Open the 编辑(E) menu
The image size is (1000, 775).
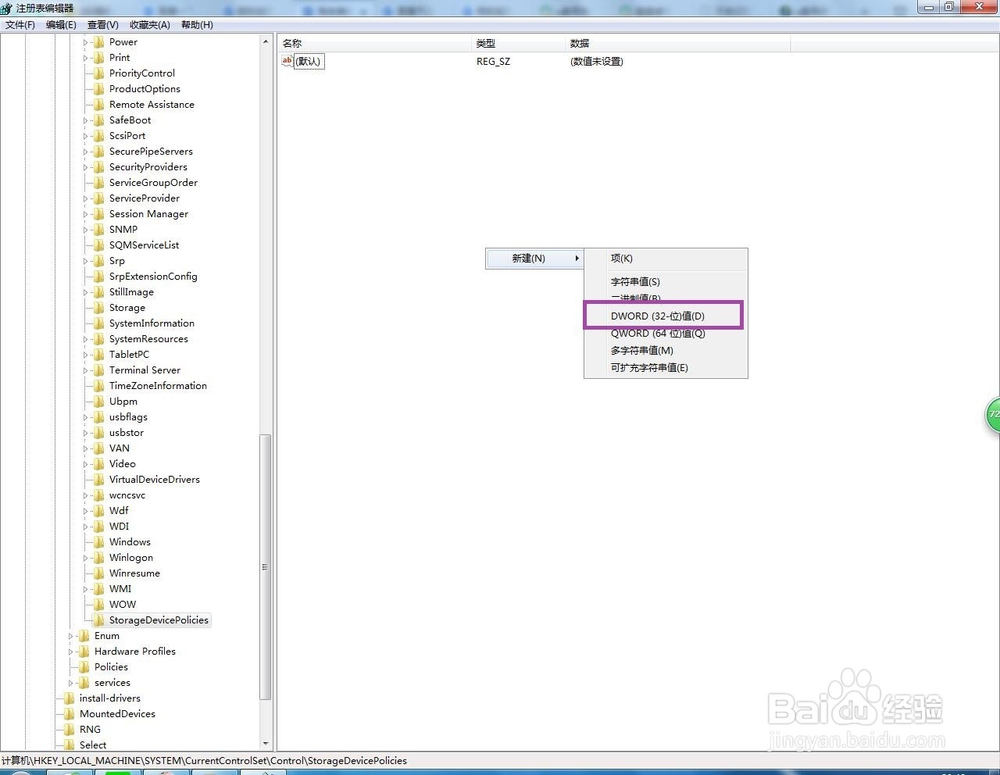61,25
